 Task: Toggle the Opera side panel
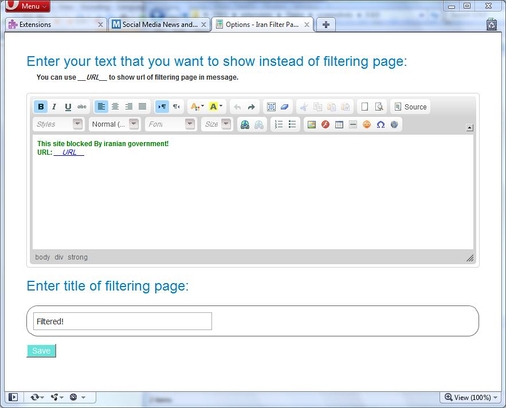click(13, 397)
